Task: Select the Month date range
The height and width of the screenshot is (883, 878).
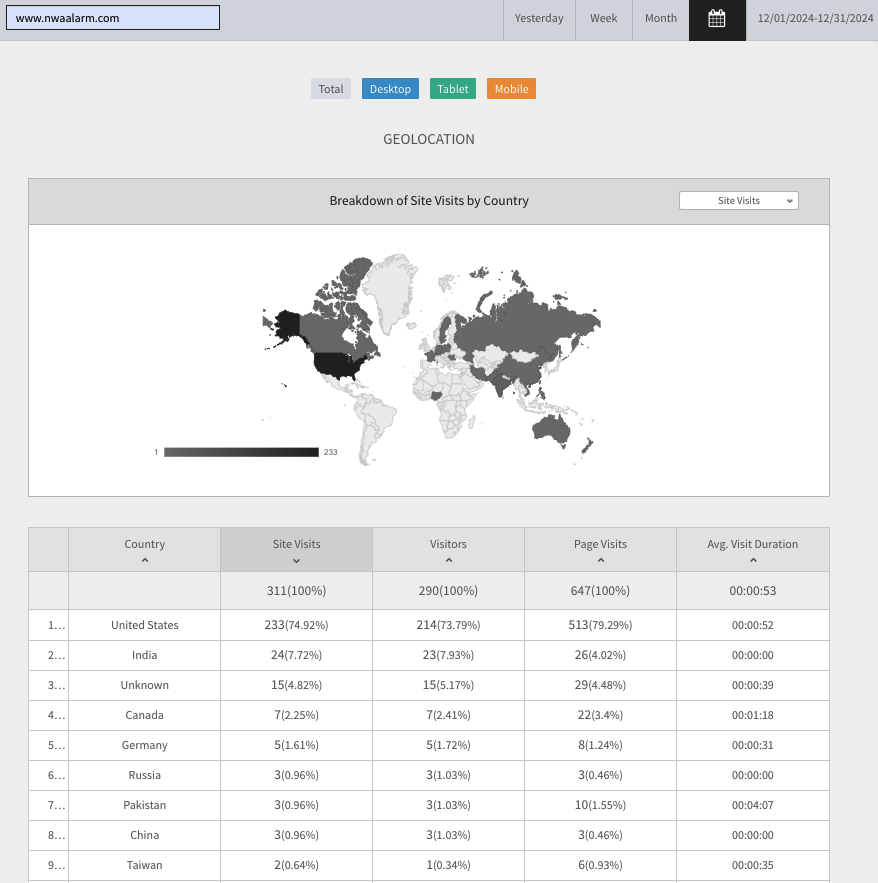Action: click(660, 18)
